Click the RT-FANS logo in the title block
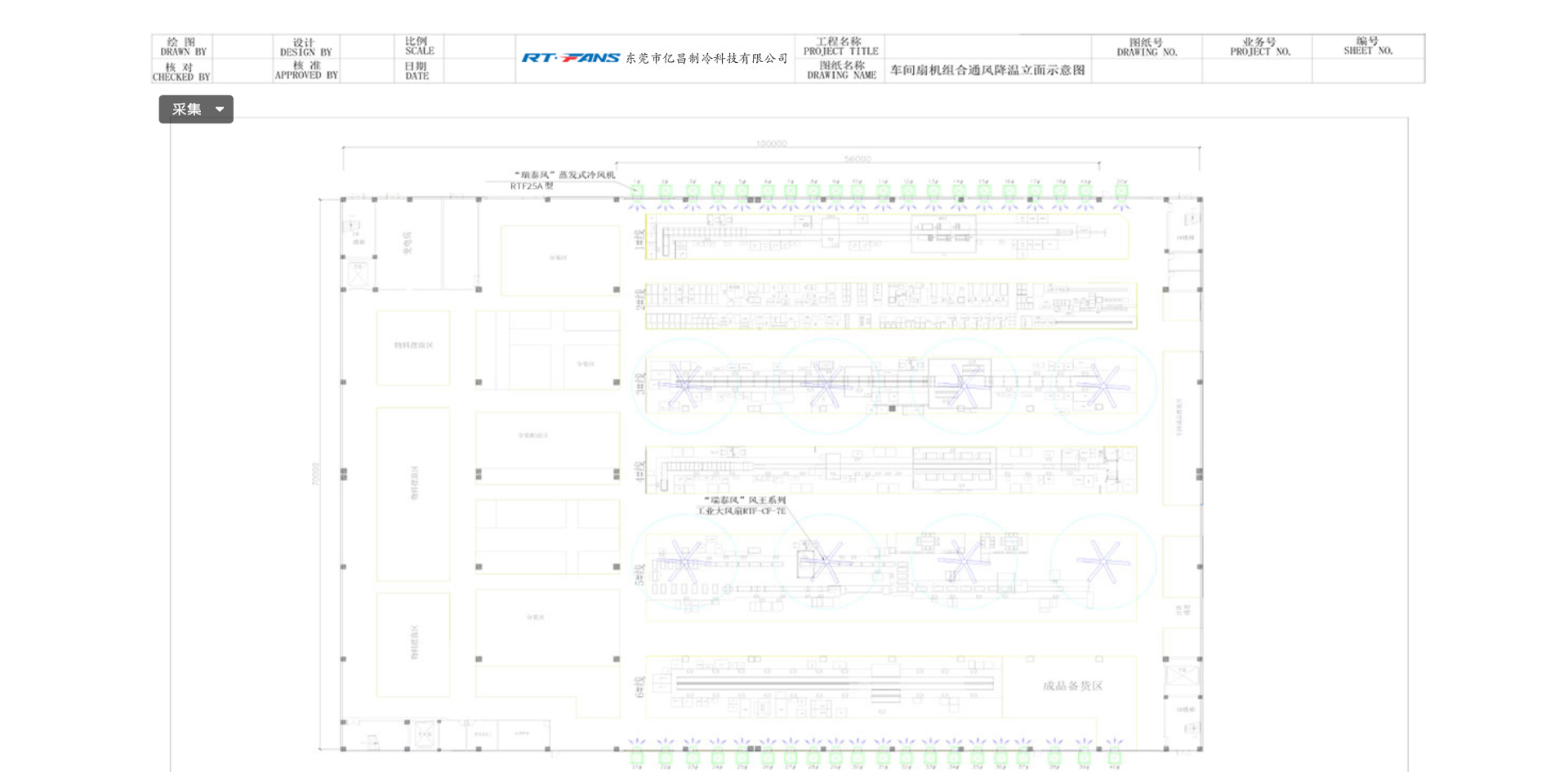The image size is (1568, 772). [x=570, y=58]
